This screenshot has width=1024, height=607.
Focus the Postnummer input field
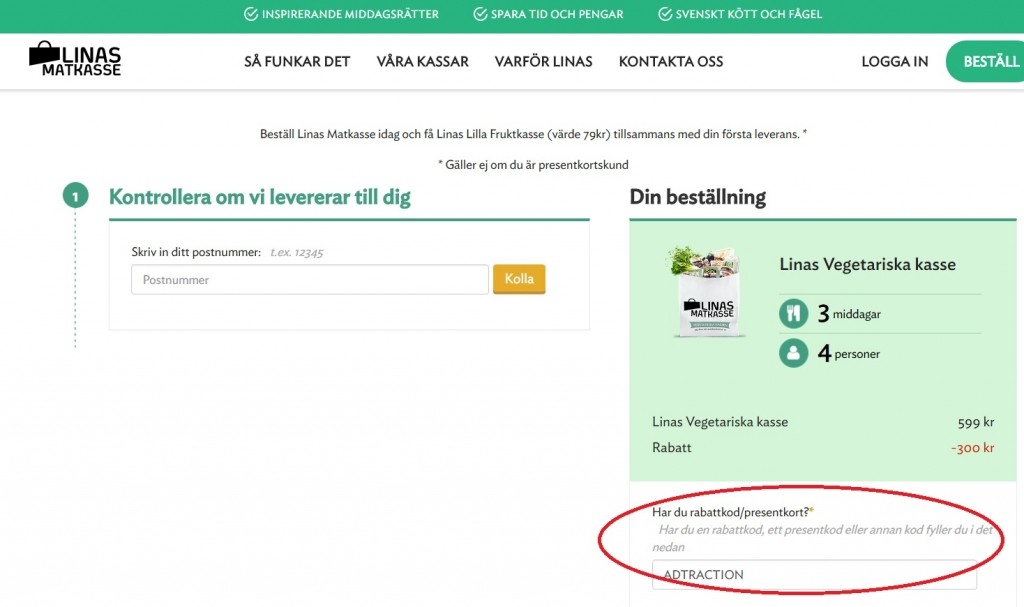(310, 280)
